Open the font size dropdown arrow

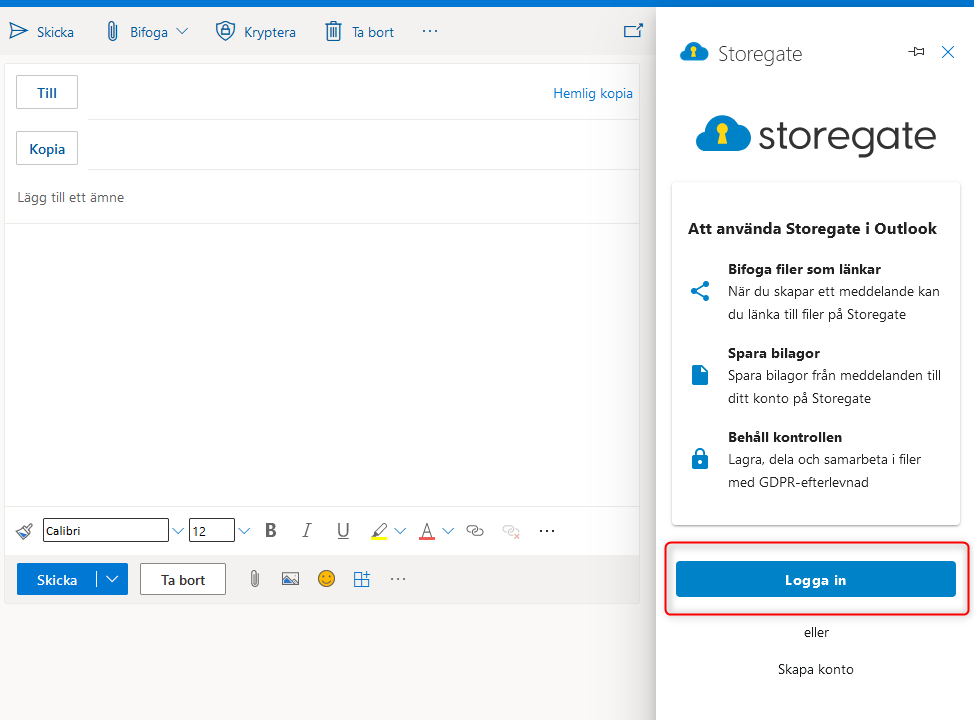pyautogui.click(x=244, y=531)
